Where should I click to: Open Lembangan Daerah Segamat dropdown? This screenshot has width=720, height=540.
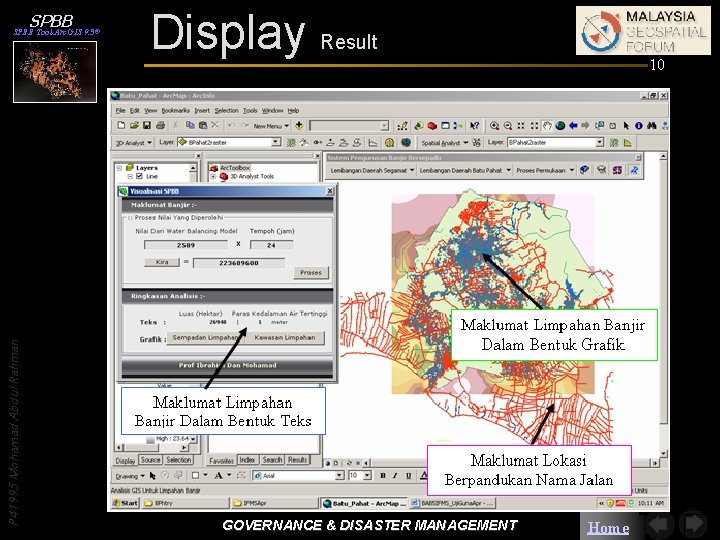tap(372, 170)
